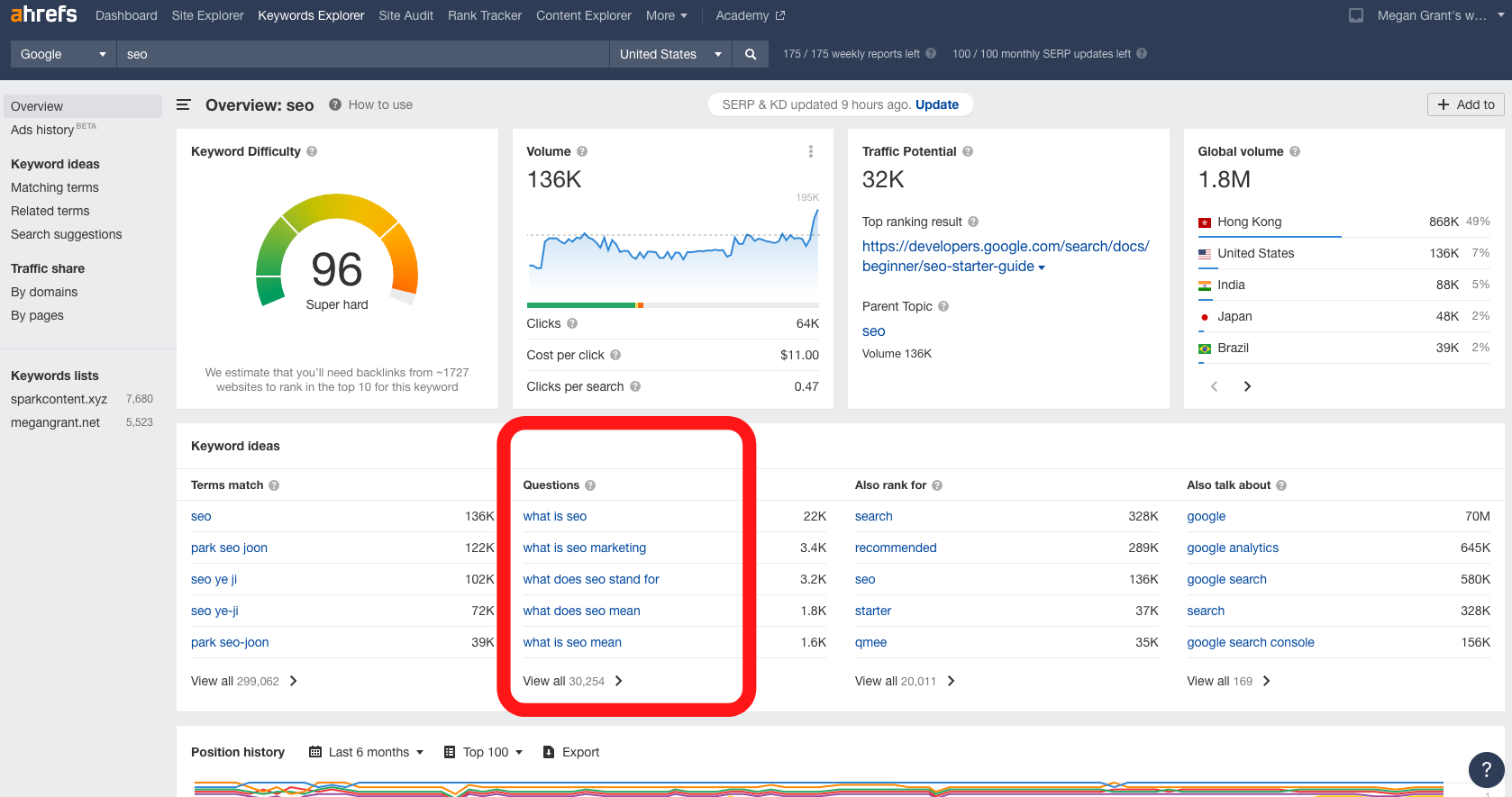Open Site Explorer tab
1512x797 pixels.
coord(207,15)
